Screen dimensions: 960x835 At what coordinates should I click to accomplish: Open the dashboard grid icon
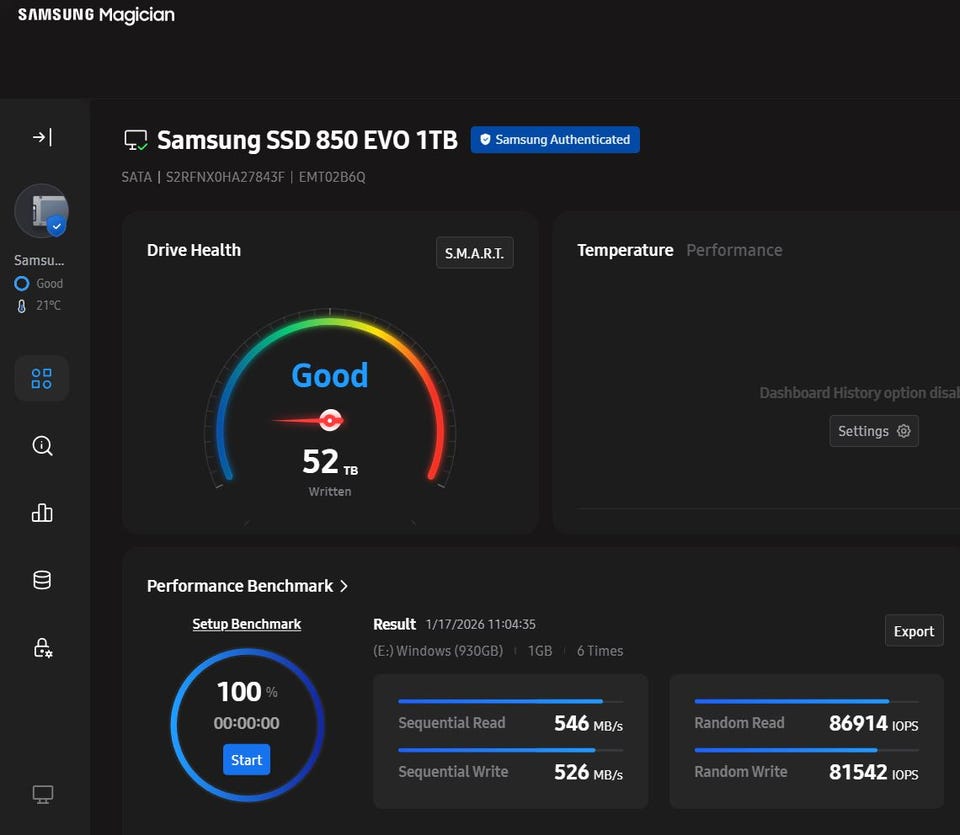42,378
